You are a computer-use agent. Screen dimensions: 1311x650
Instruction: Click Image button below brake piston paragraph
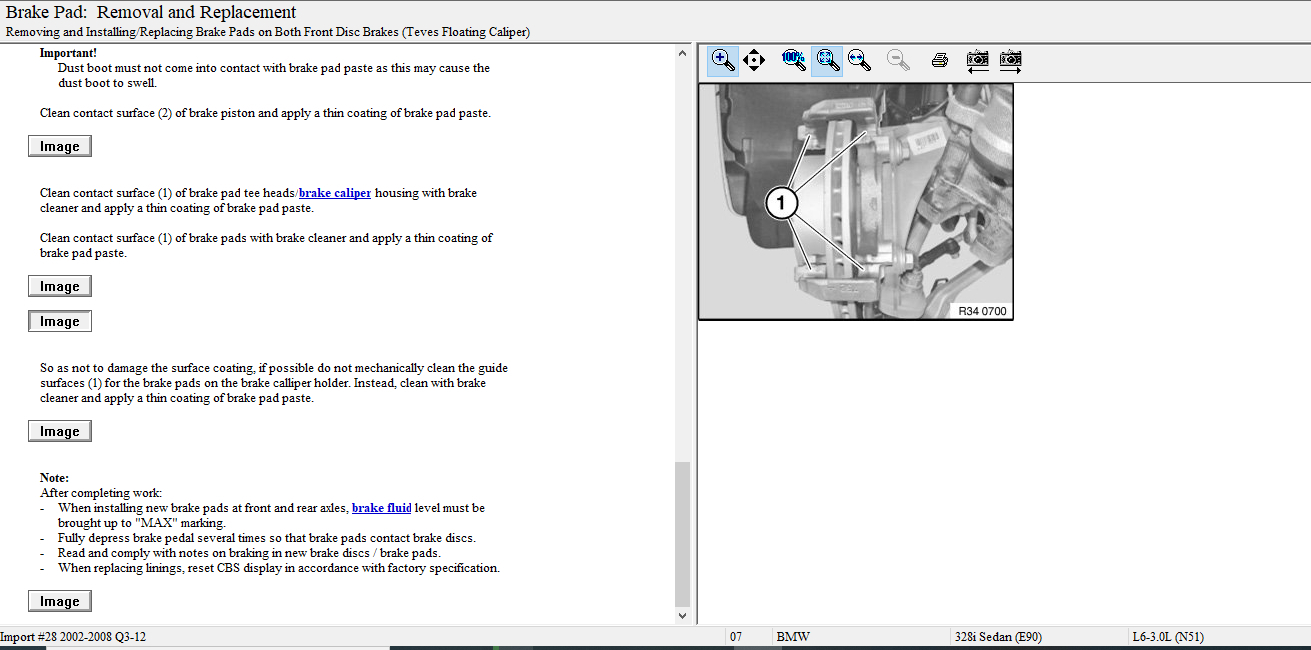point(60,146)
